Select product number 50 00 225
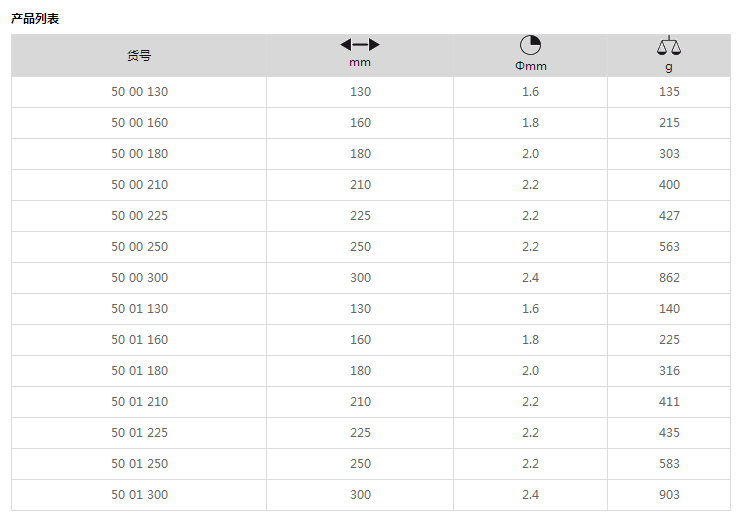This screenshot has height=523, width=743. coord(139,216)
